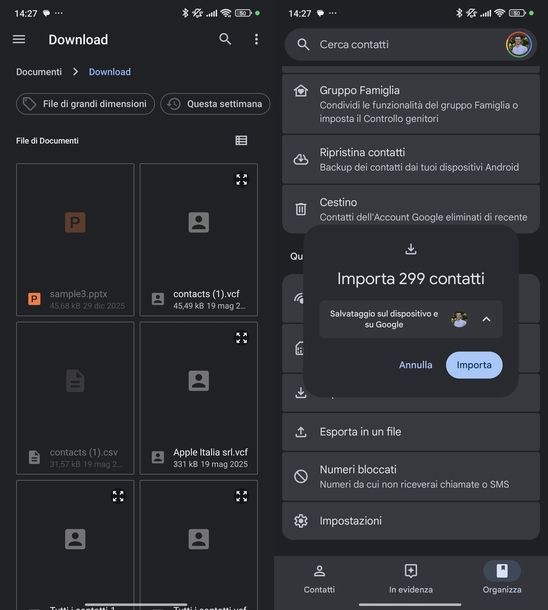The width and height of the screenshot is (548, 610).
Task: Filter by File di grandi dimensioni chip
Action: (85, 104)
